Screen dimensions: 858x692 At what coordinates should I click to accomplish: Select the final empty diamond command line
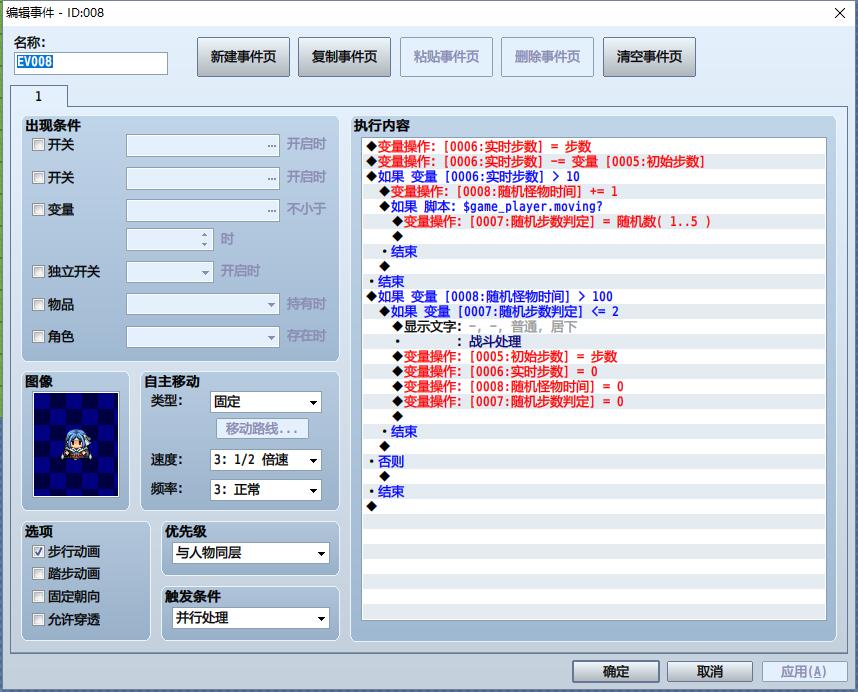(594, 507)
